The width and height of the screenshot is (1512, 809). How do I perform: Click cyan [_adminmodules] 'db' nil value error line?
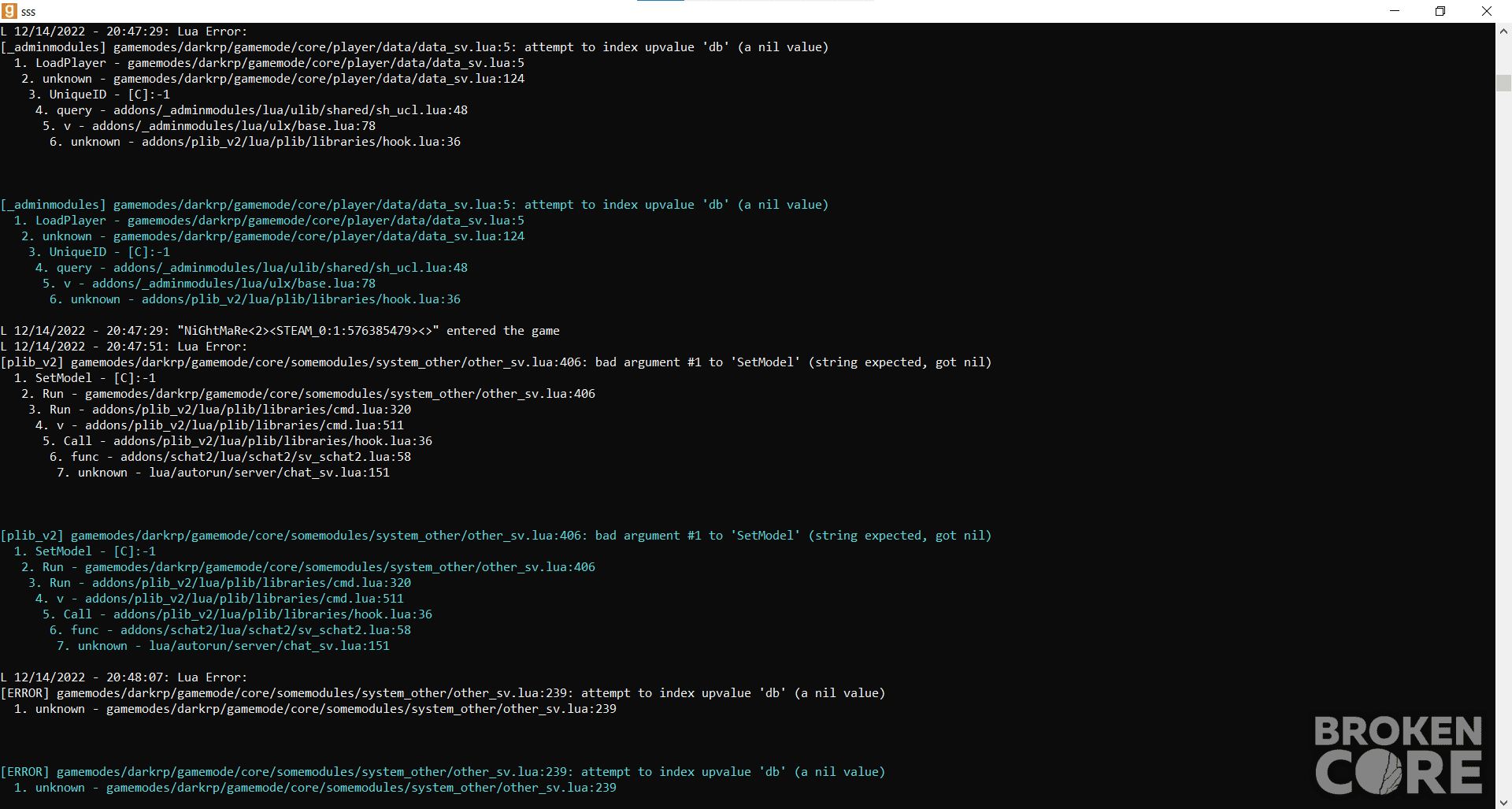[x=414, y=205]
